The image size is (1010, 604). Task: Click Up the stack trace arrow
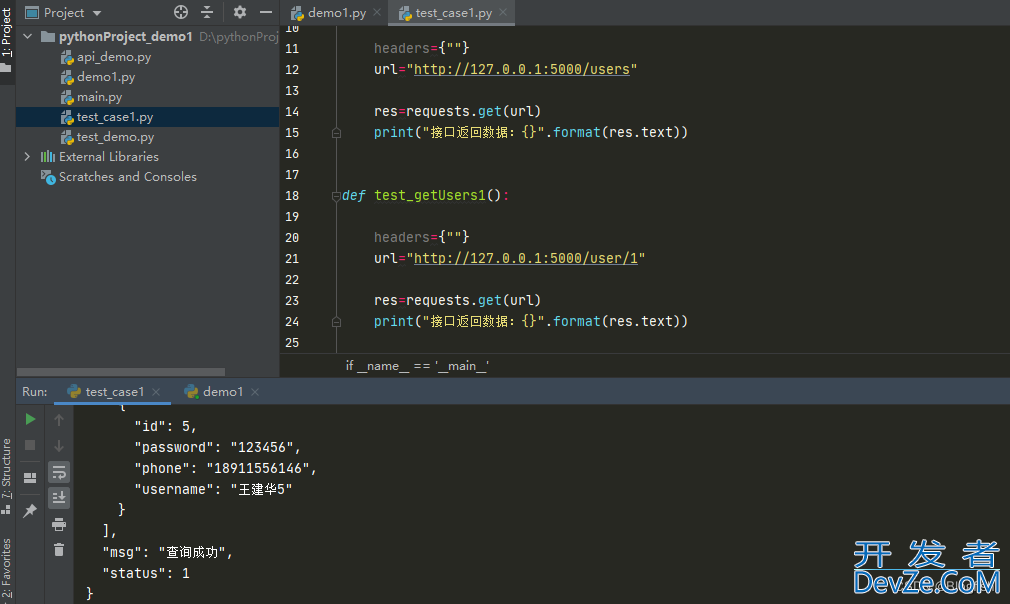coord(59,420)
